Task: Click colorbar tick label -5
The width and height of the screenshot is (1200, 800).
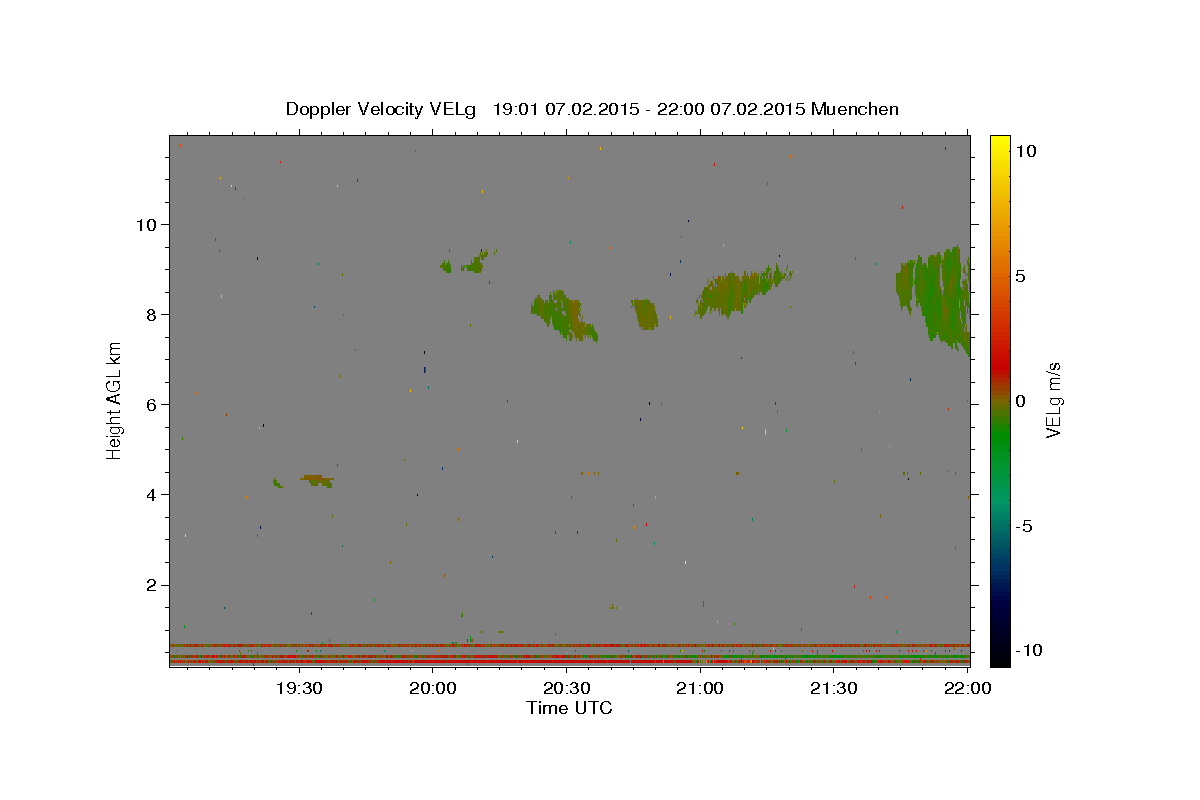Action: click(x=1024, y=526)
